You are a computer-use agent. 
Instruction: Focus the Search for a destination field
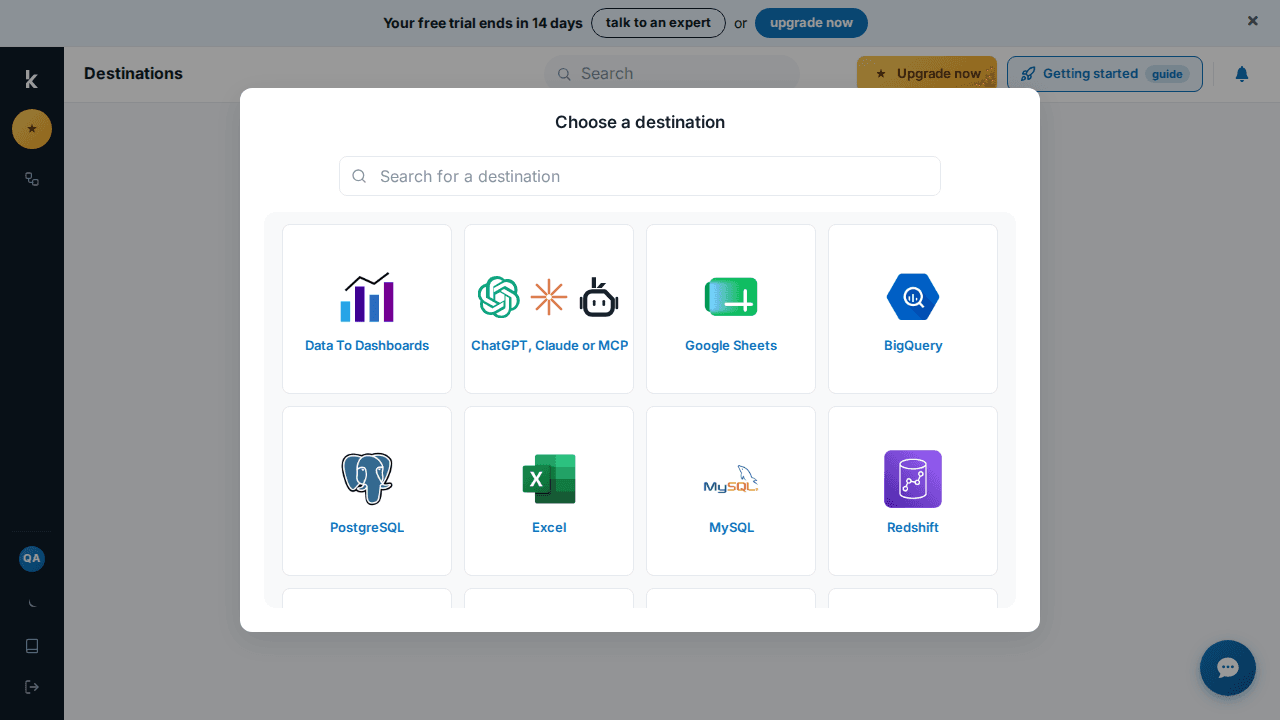(x=640, y=176)
